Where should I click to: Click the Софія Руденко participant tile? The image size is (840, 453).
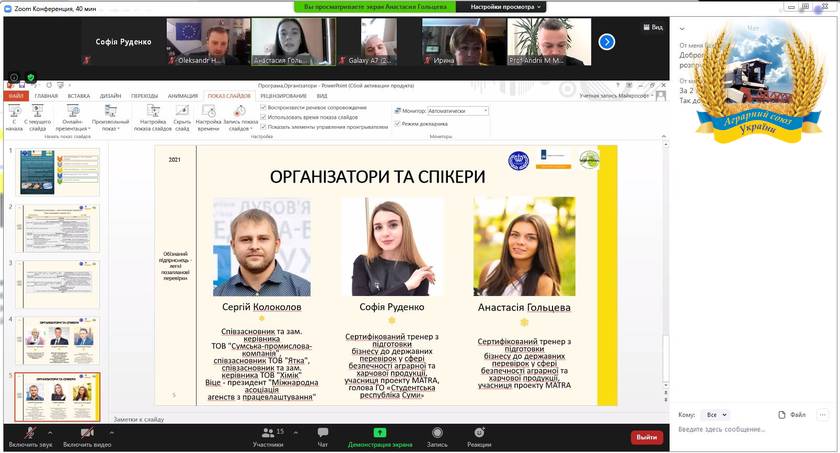click(123, 42)
